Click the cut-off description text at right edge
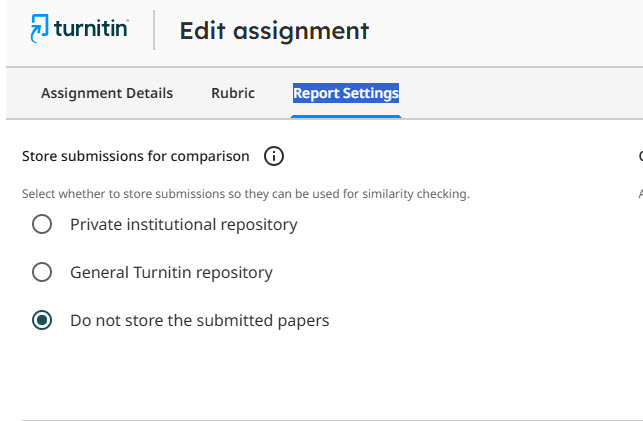 point(639,193)
